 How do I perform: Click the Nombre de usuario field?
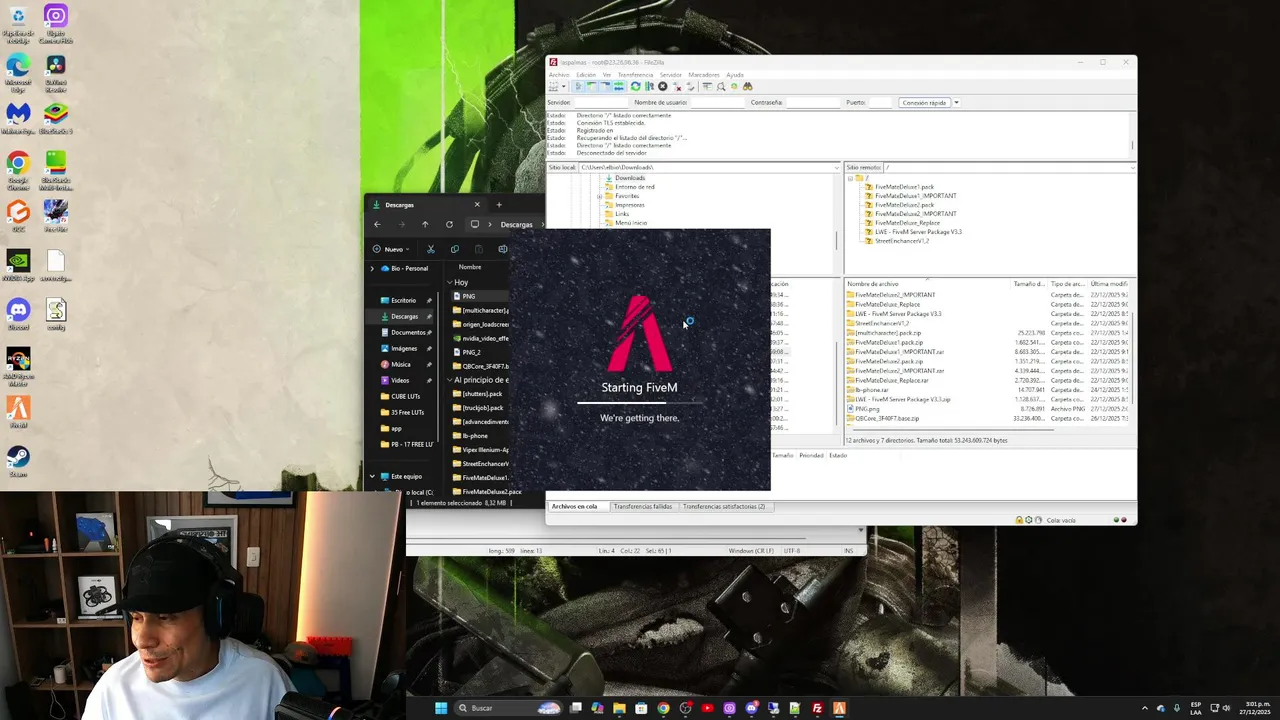pos(717,102)
